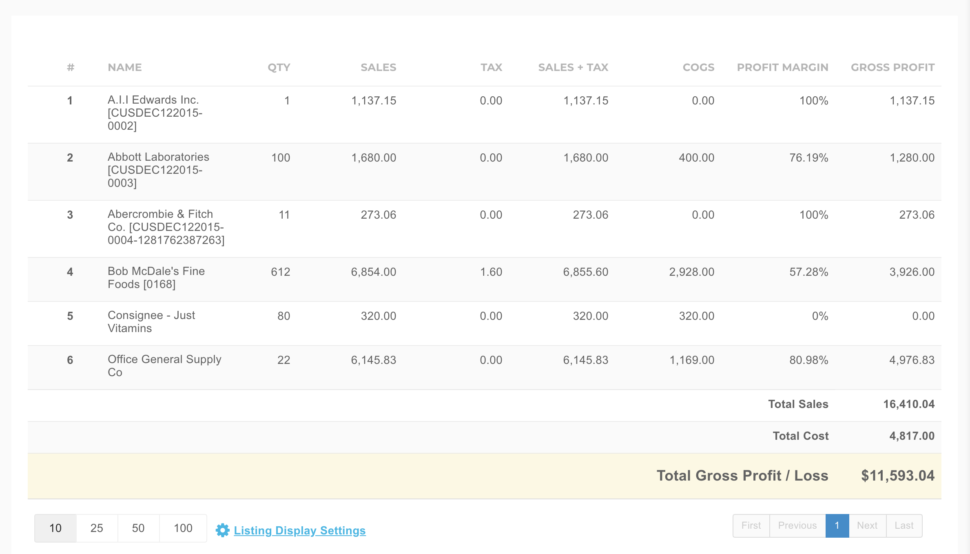Click the 4,817.00 total cost amount
This screenshot has height=554, width=970.
912,436
